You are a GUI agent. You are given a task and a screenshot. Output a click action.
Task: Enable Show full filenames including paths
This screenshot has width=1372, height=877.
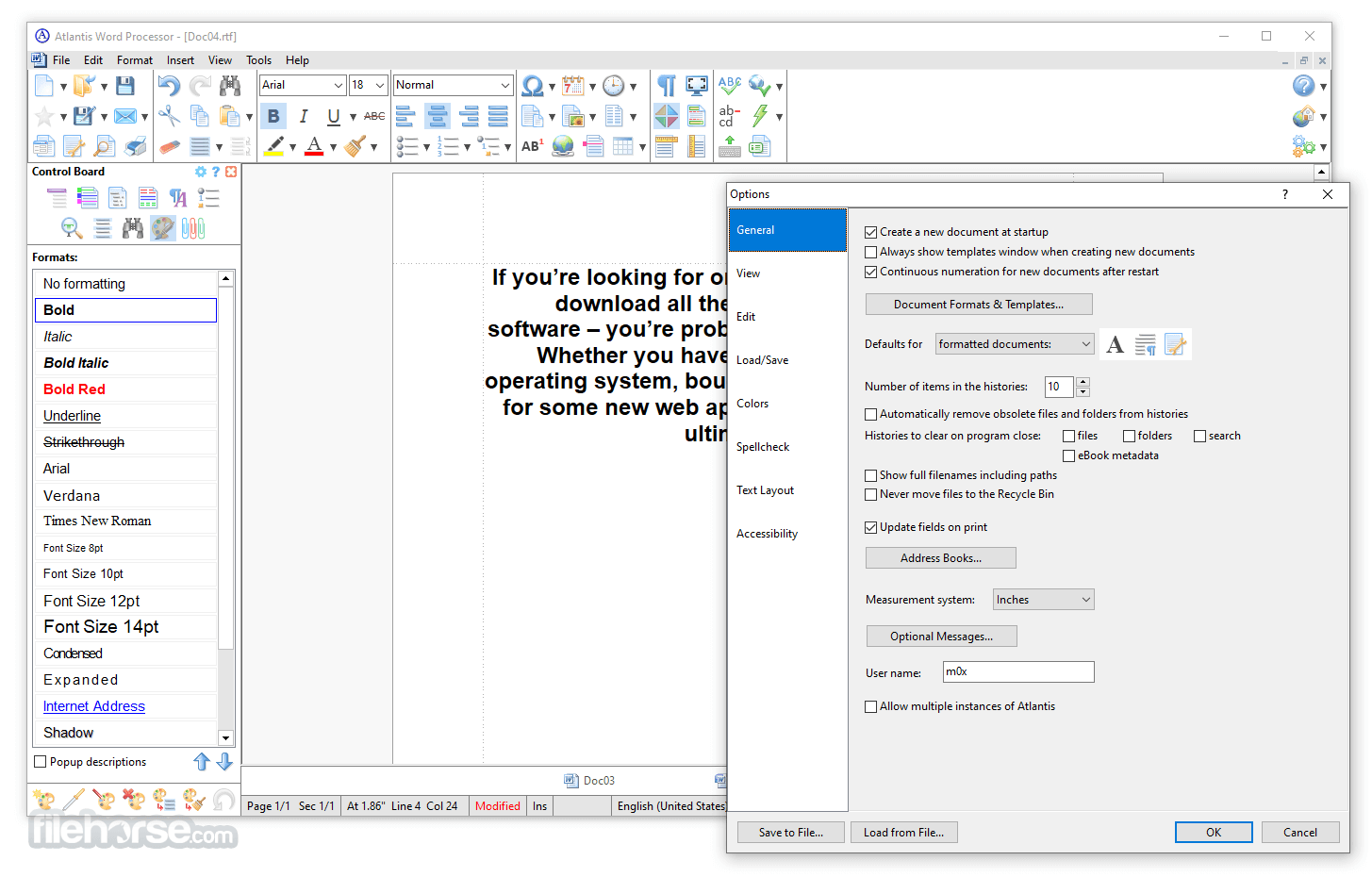pyautogui.click(x=871, y=475)
